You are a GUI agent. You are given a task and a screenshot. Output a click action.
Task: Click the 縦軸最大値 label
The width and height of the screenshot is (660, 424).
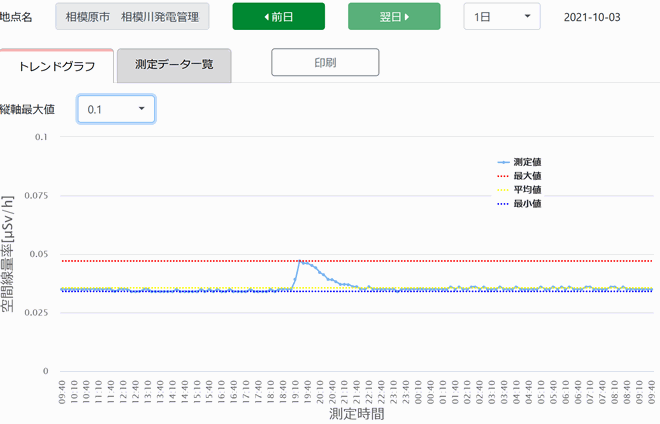point(27,109)
